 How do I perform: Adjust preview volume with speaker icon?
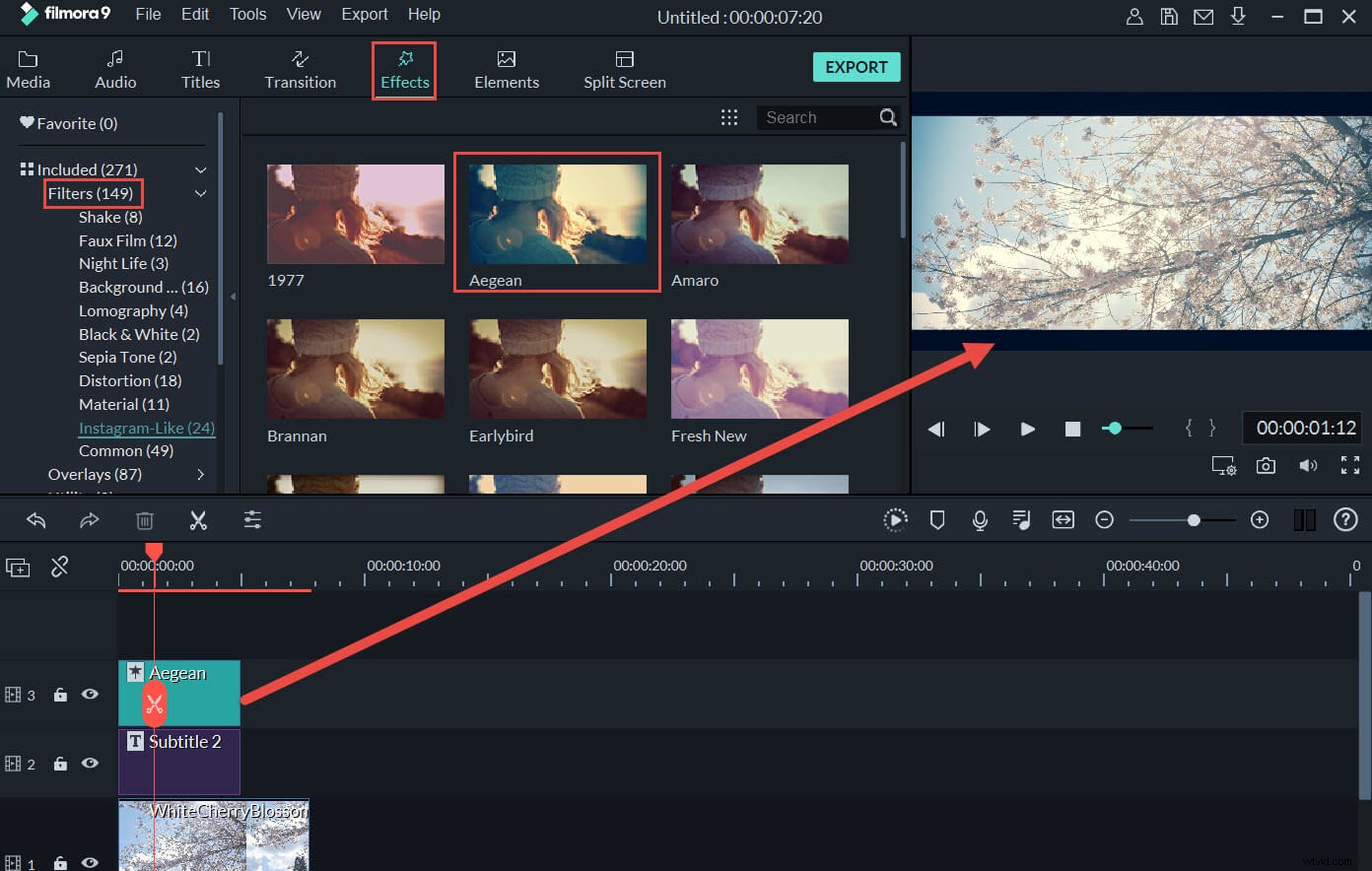tap(1308, 466)
